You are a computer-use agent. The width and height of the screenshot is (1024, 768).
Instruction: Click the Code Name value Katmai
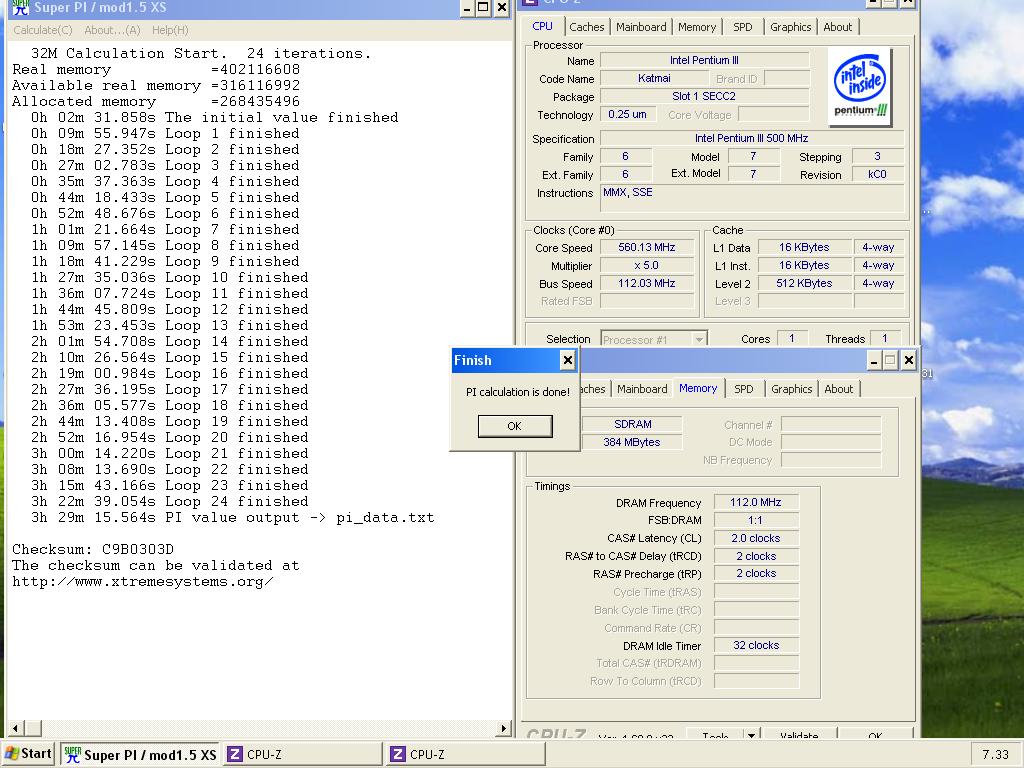[x=654, y=78]
